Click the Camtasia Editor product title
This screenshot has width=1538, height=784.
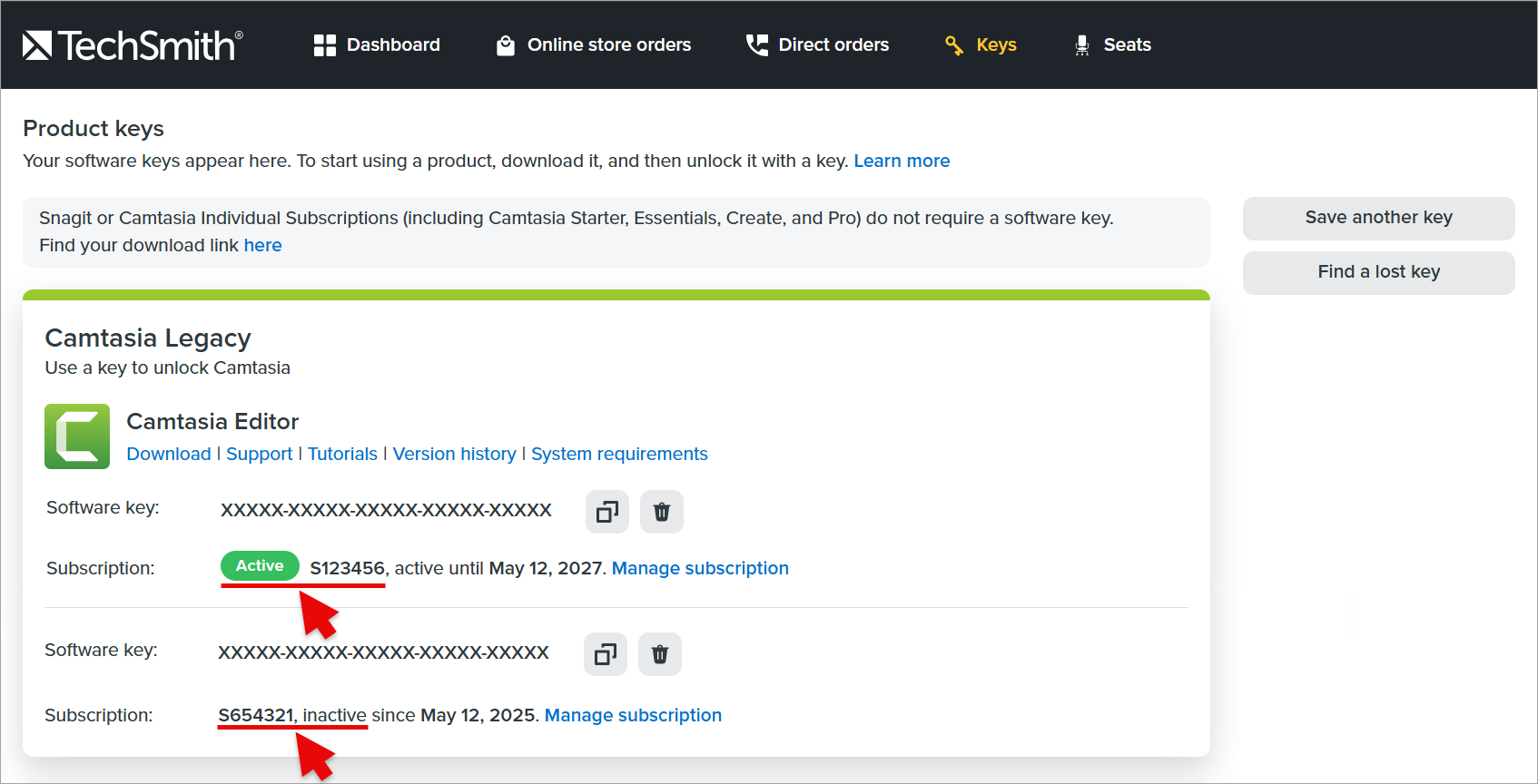(x=212, y=422)
